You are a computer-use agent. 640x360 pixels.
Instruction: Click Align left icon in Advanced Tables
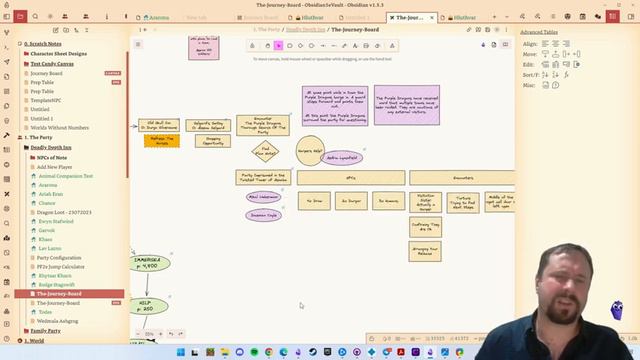(x=545, y=44)
